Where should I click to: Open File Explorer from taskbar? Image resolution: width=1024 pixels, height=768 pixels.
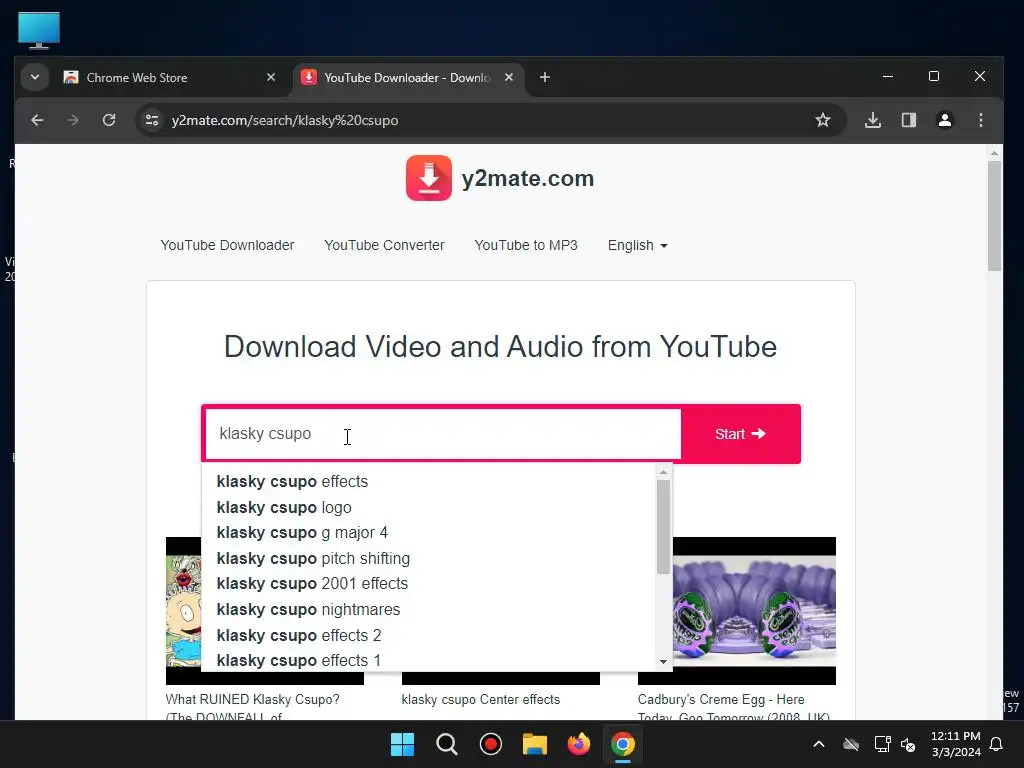point(535,744)
